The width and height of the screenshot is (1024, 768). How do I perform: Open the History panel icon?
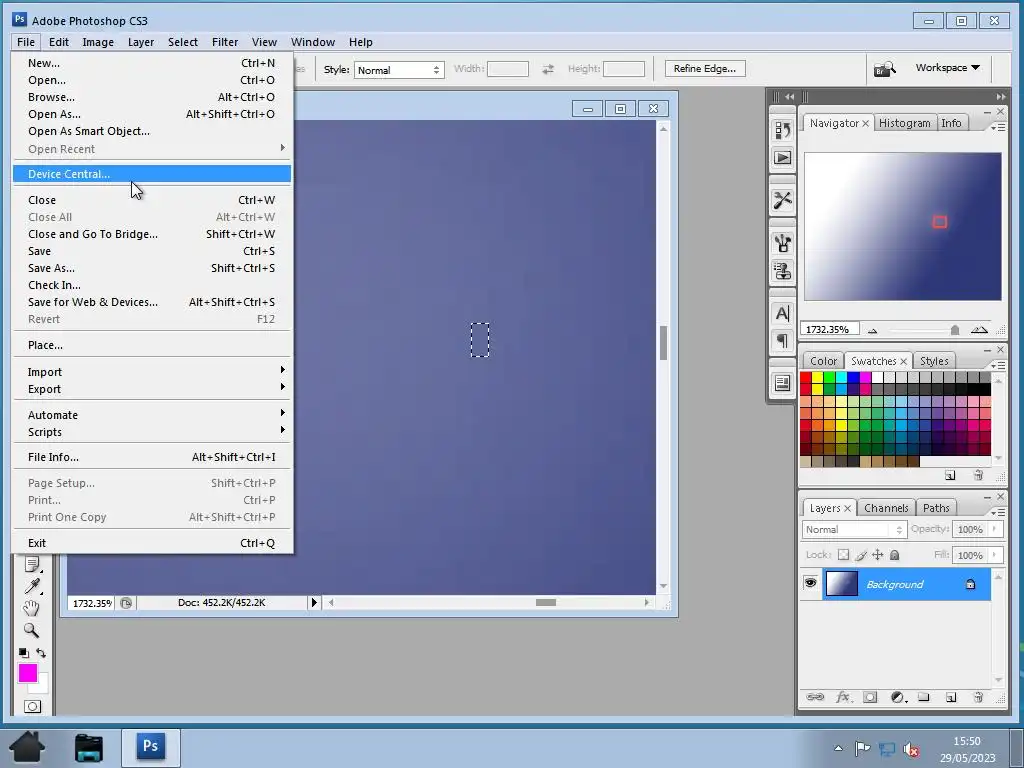coord(782,131)
